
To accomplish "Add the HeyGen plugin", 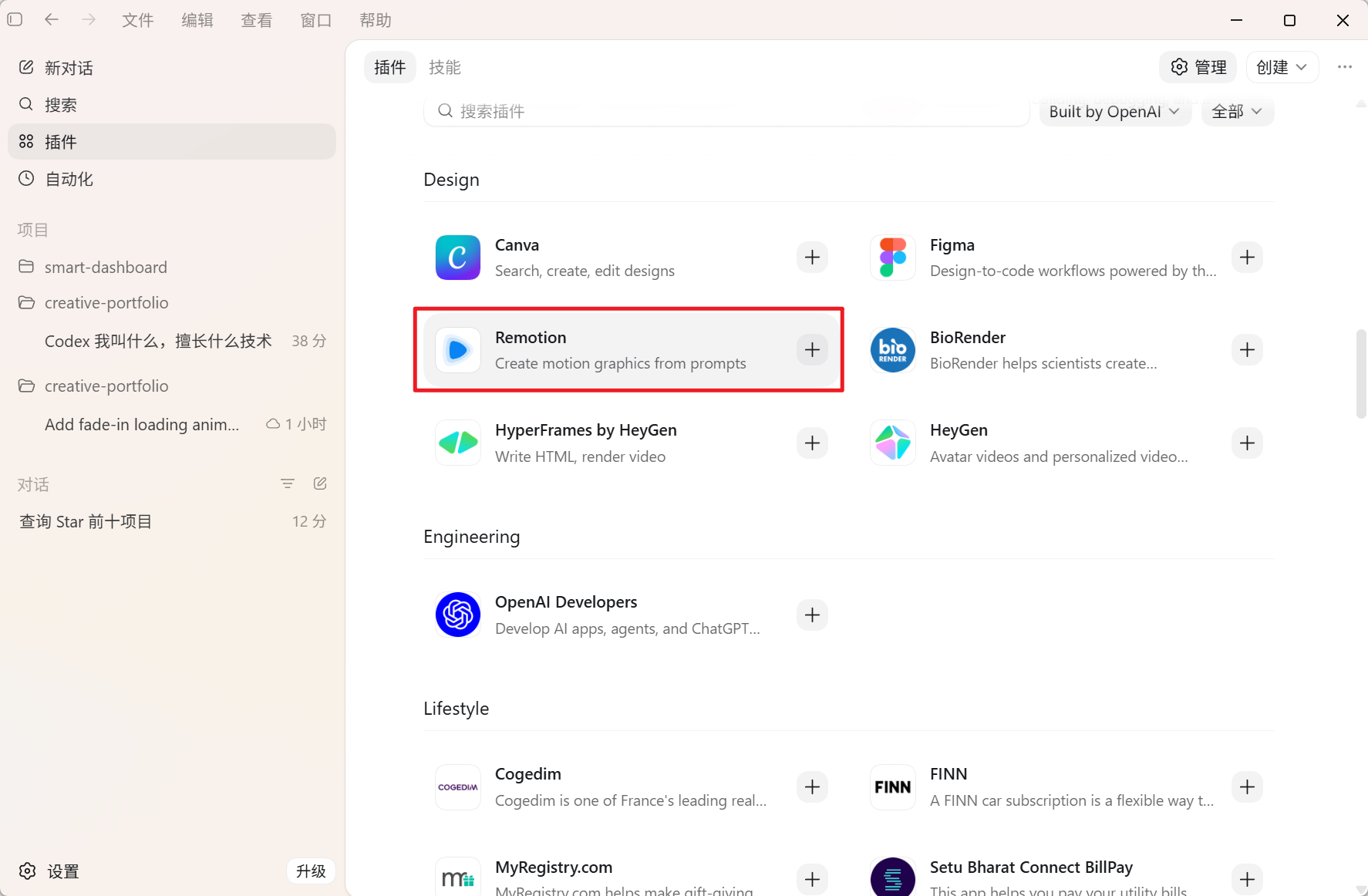I will click(x=1247, y=443).
